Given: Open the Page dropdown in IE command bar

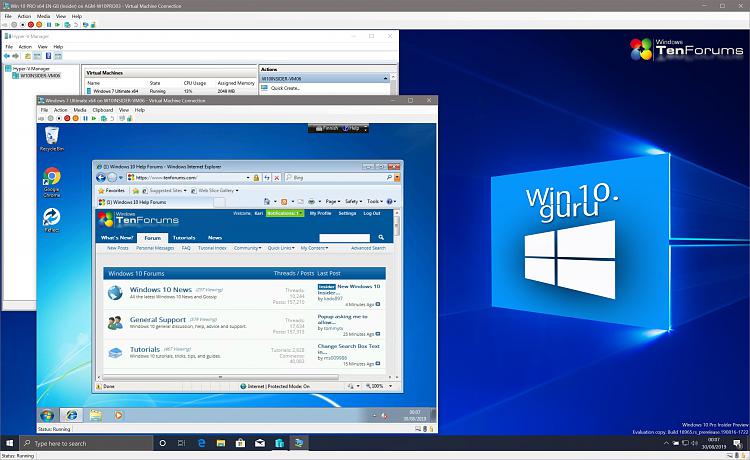Looking at the screenshot, I should (x=332, y=201).
